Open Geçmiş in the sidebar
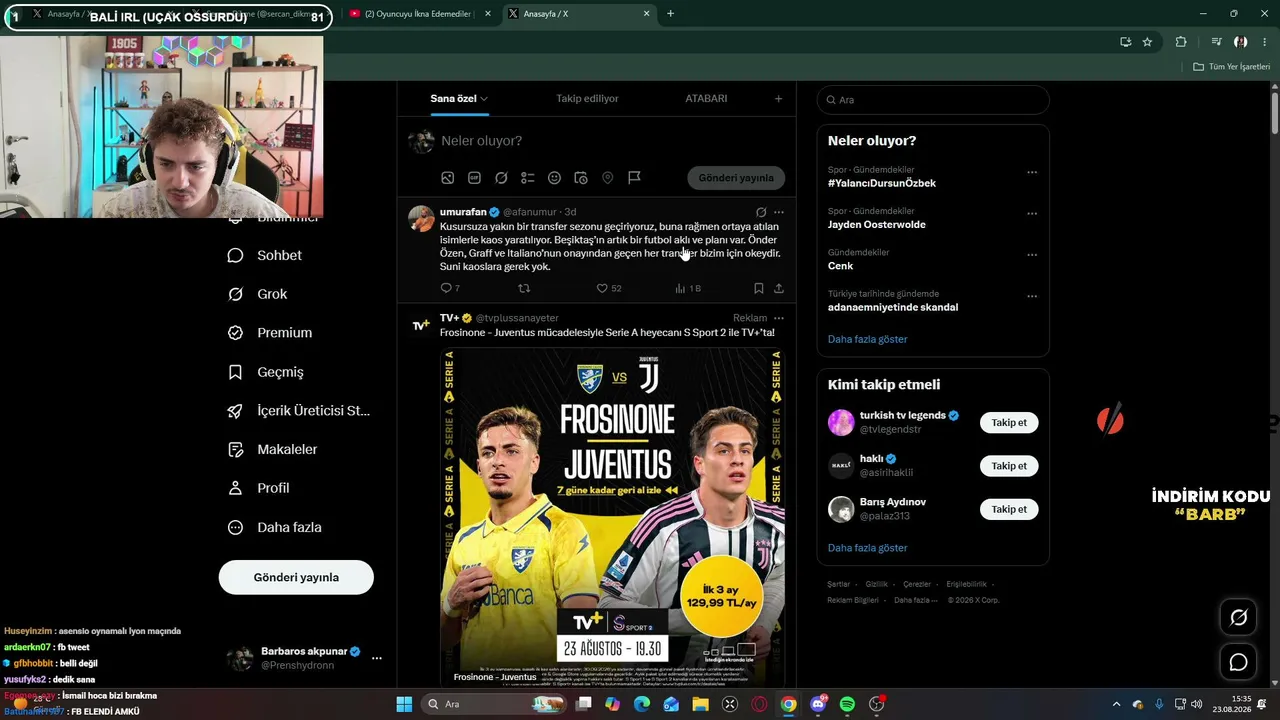Viewport: 1280px width, 720px height. (x=266, y=372)
